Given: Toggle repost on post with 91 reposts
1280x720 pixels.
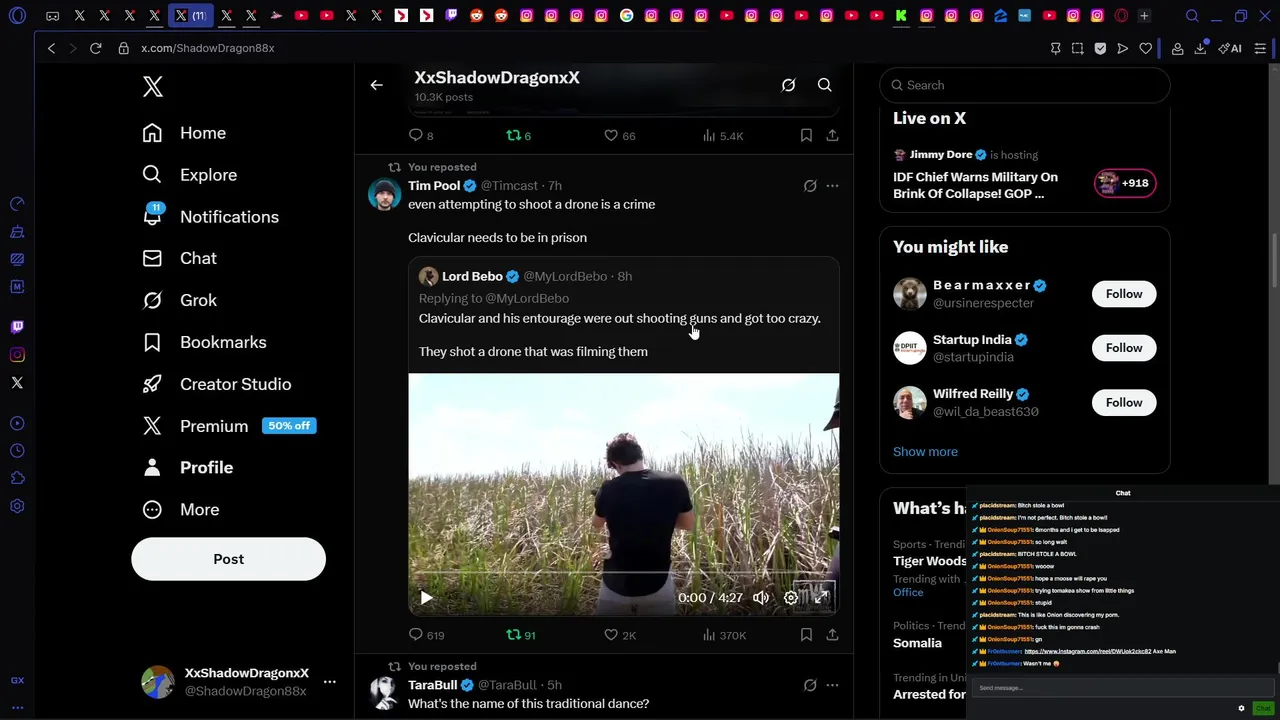Looking at the screenshot, I should [521, 635].
